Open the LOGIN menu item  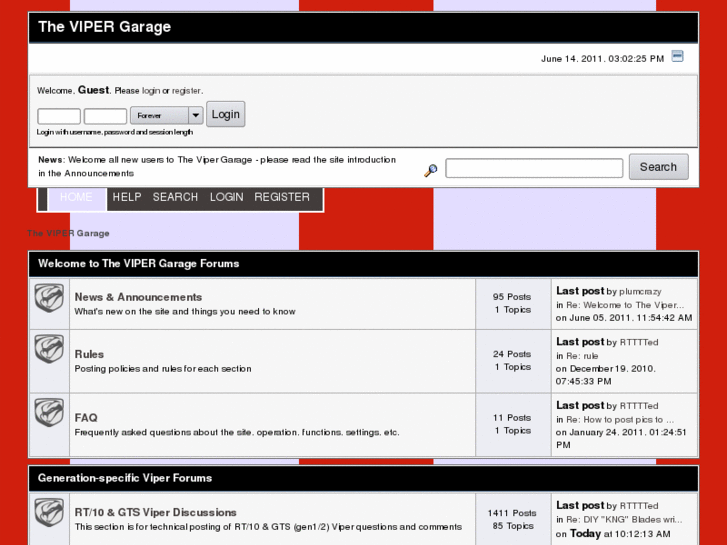tap(226, 197)
